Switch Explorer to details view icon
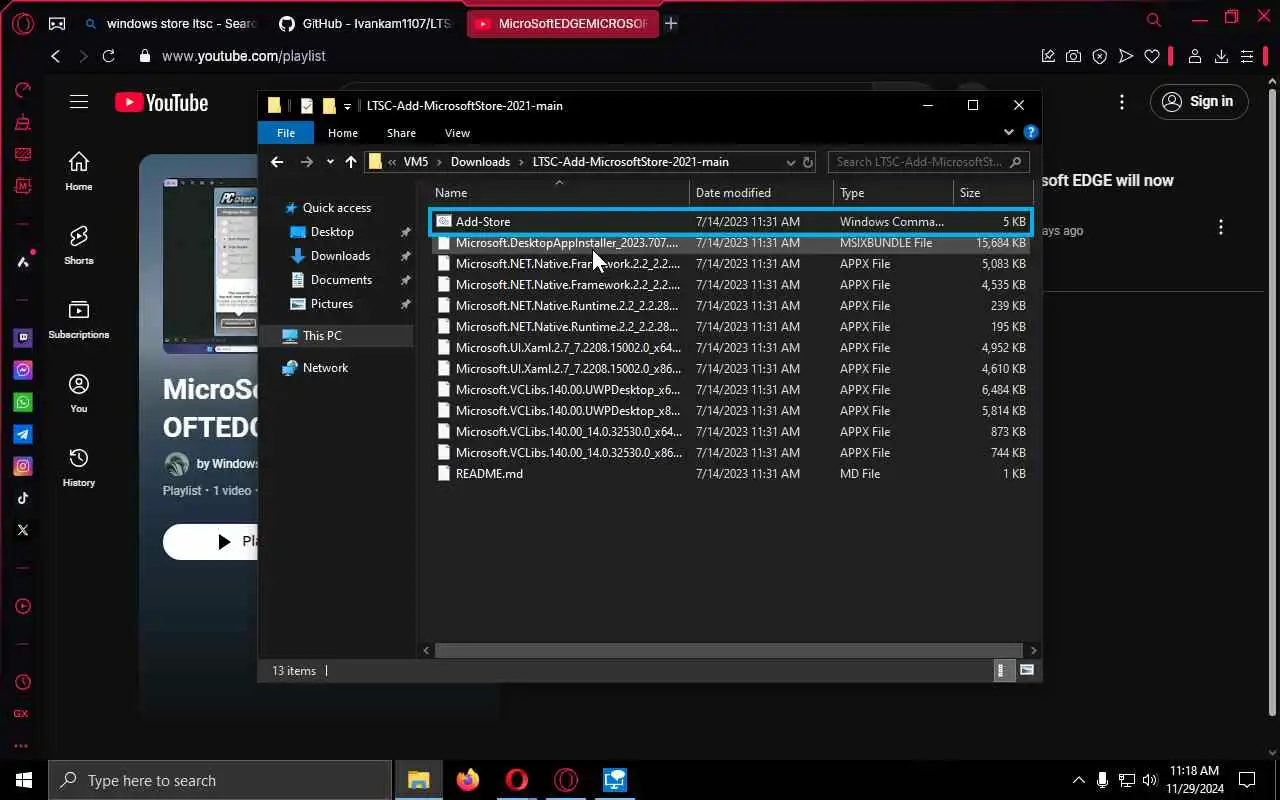 tap(1001, 671)
